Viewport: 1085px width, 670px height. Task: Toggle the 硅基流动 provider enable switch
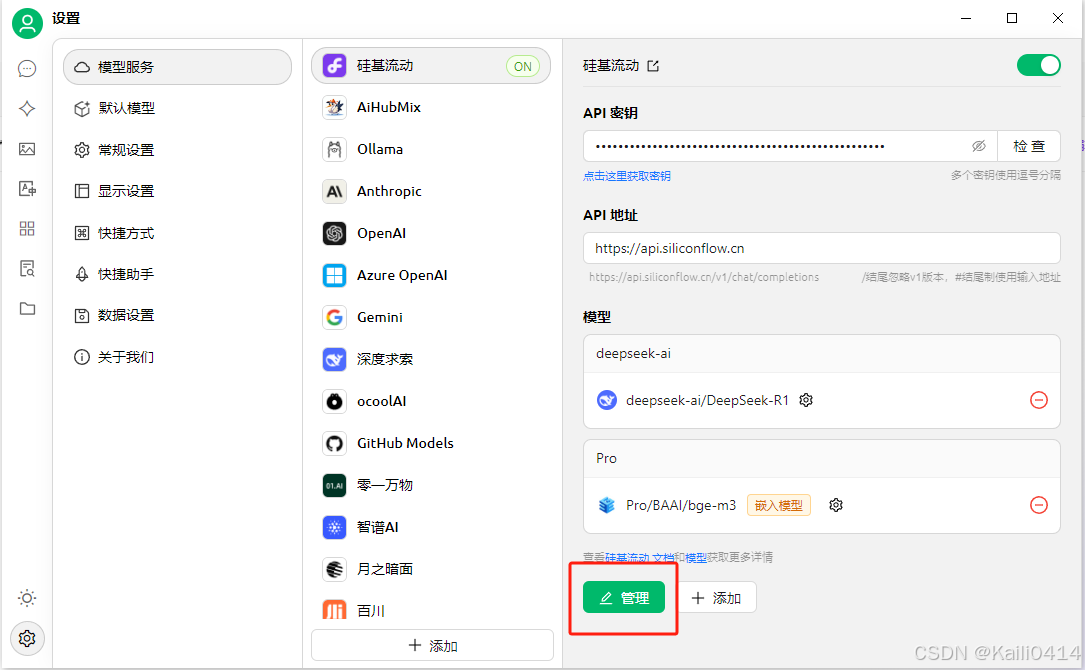[x=1038, y=65]
